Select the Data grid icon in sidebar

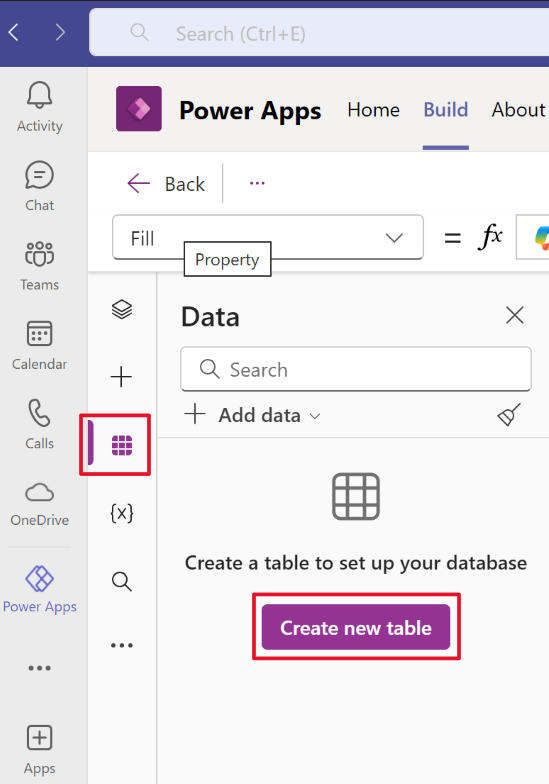point(122,445)
